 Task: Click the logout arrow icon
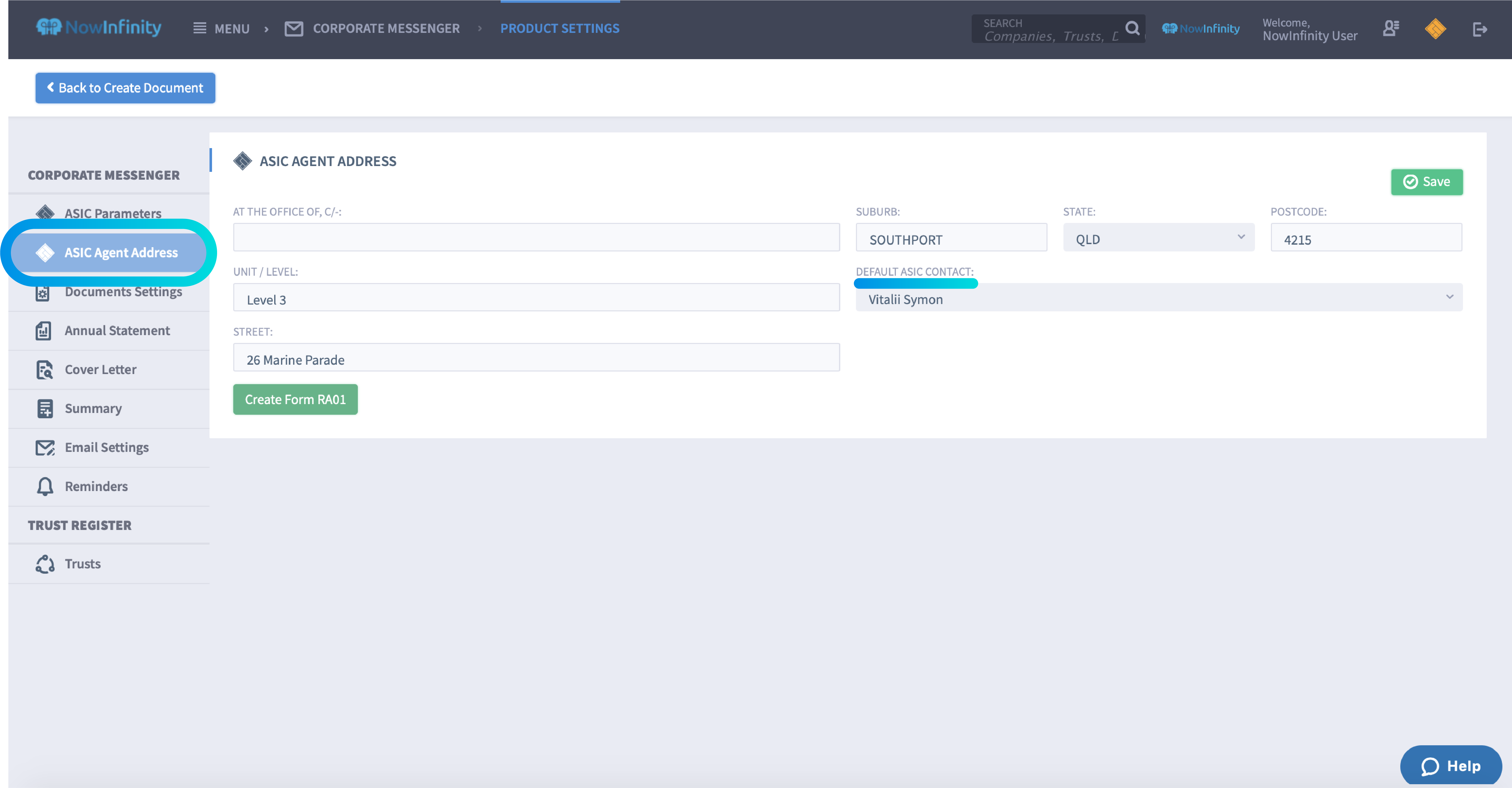[1479, 29]
